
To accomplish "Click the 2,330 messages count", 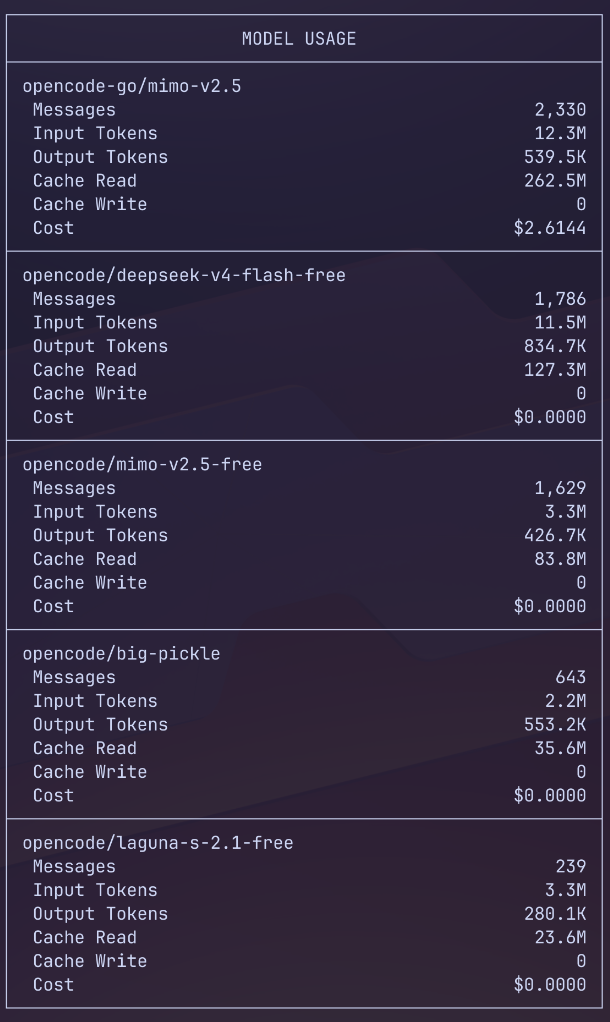I will (560, 110).
